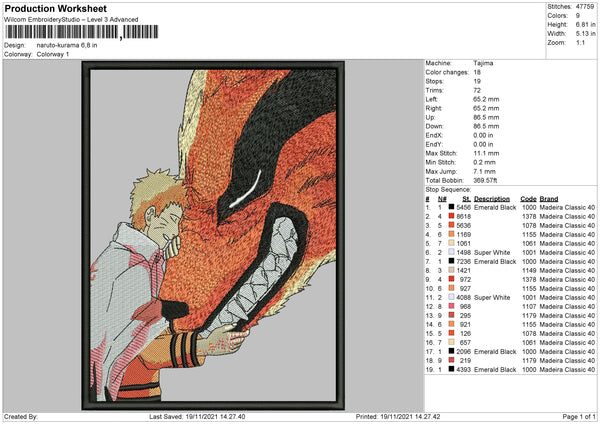
Task: Select the Height value 6.81 in
Action: coord(585,24)
